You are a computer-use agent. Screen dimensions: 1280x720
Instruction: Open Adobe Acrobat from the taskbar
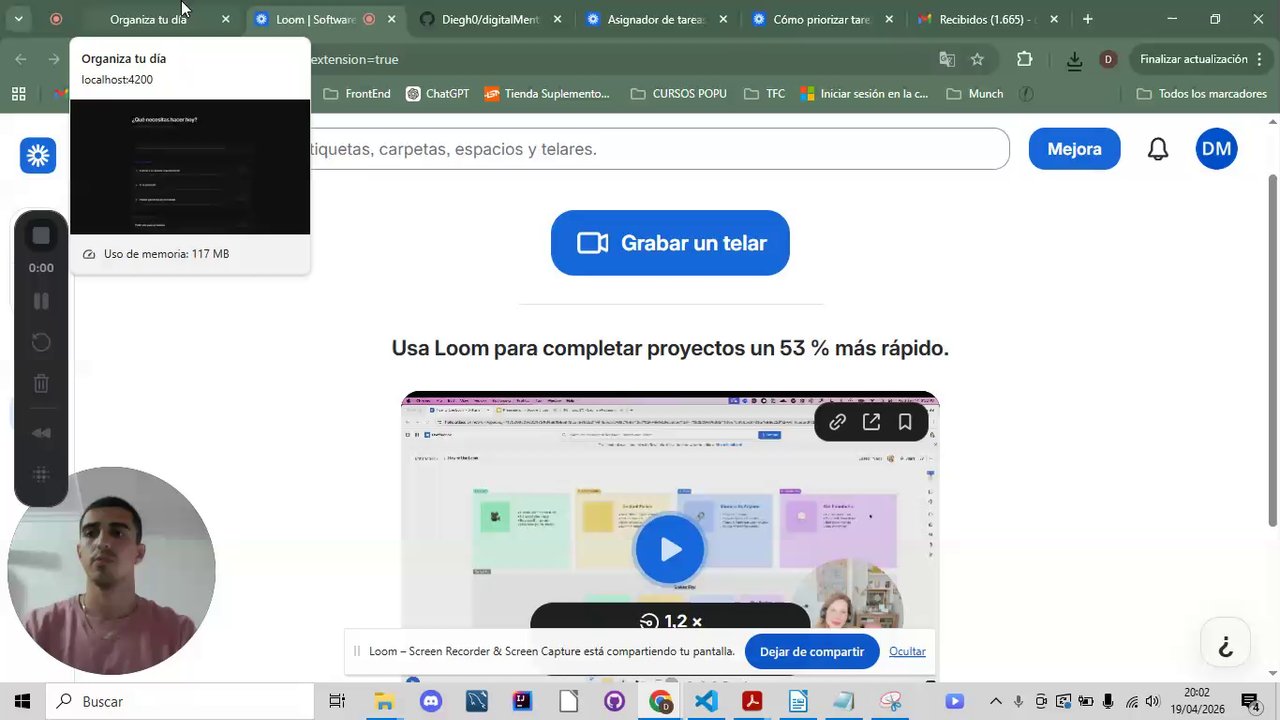[x=752, y=701]
